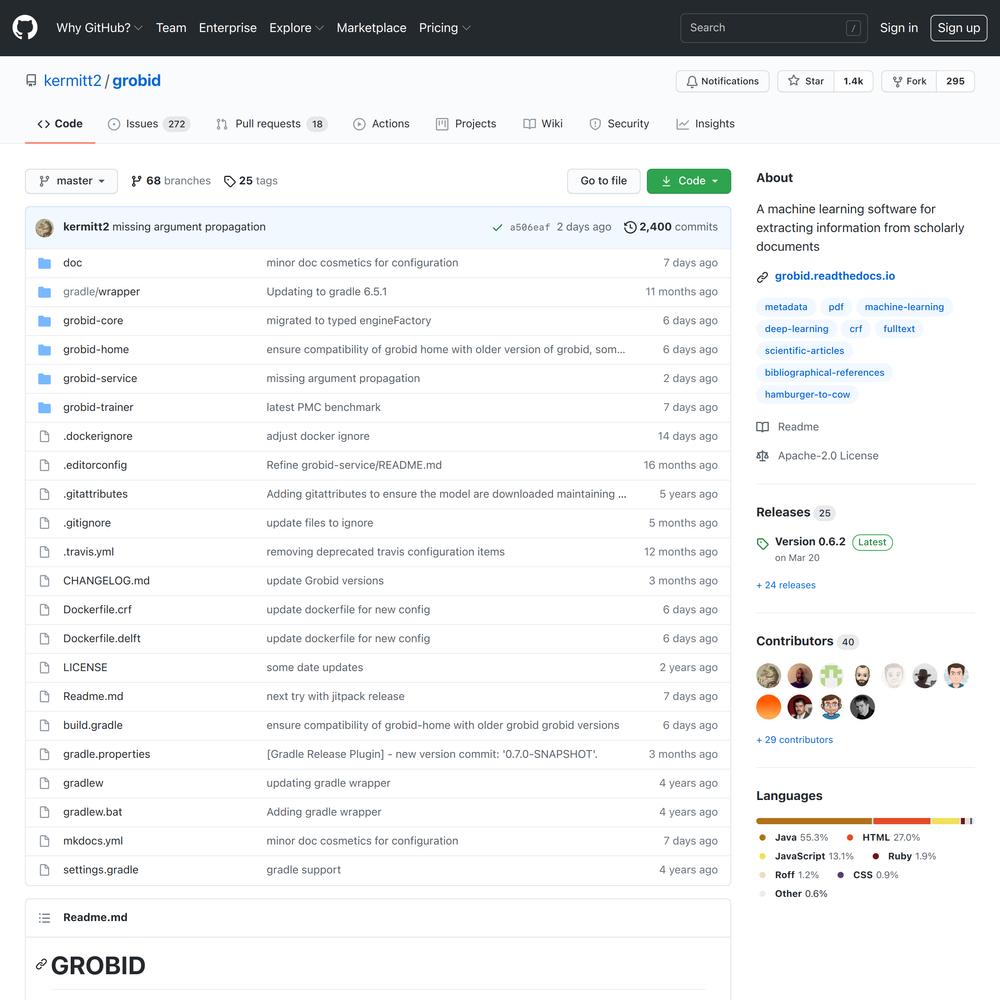Click kermitt2 avatar in the commit bar
Image resolution: width=1000 pixels, height=1000 pixels.
[44, 228]
